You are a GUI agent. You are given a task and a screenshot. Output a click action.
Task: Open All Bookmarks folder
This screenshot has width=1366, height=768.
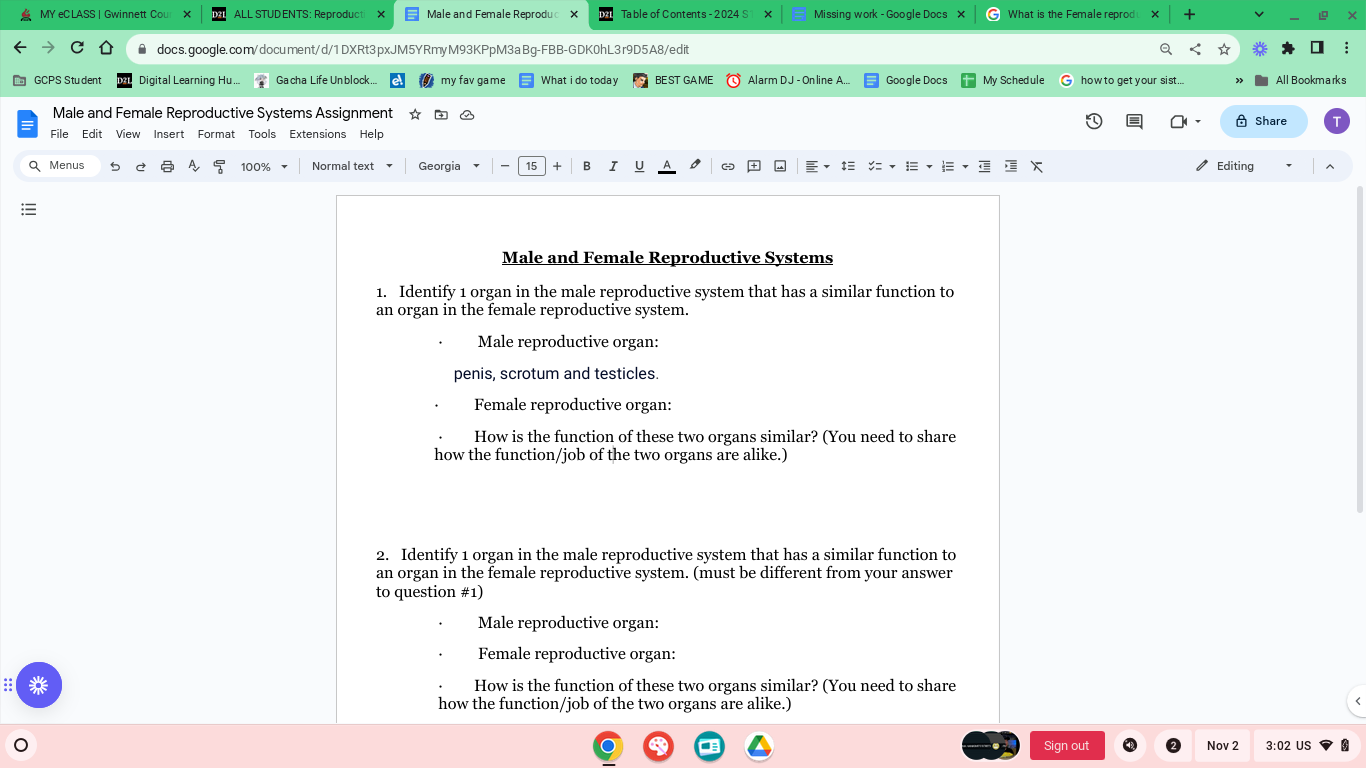click(1300, 80)
